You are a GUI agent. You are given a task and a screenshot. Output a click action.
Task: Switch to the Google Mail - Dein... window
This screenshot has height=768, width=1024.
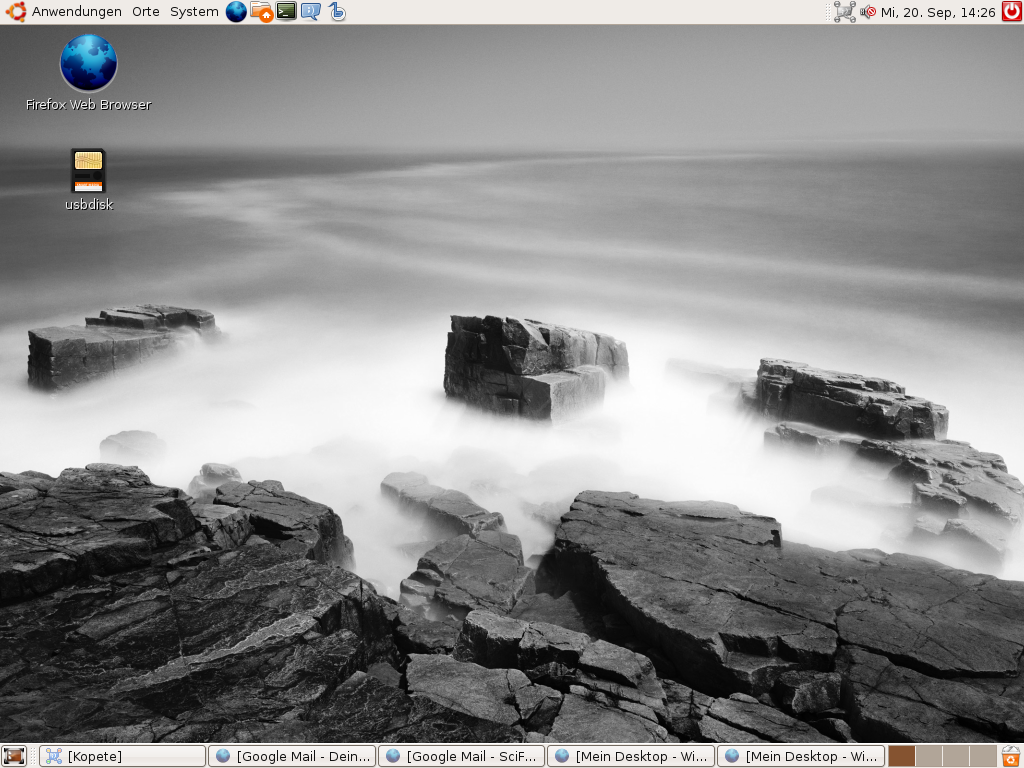point(292,756)
